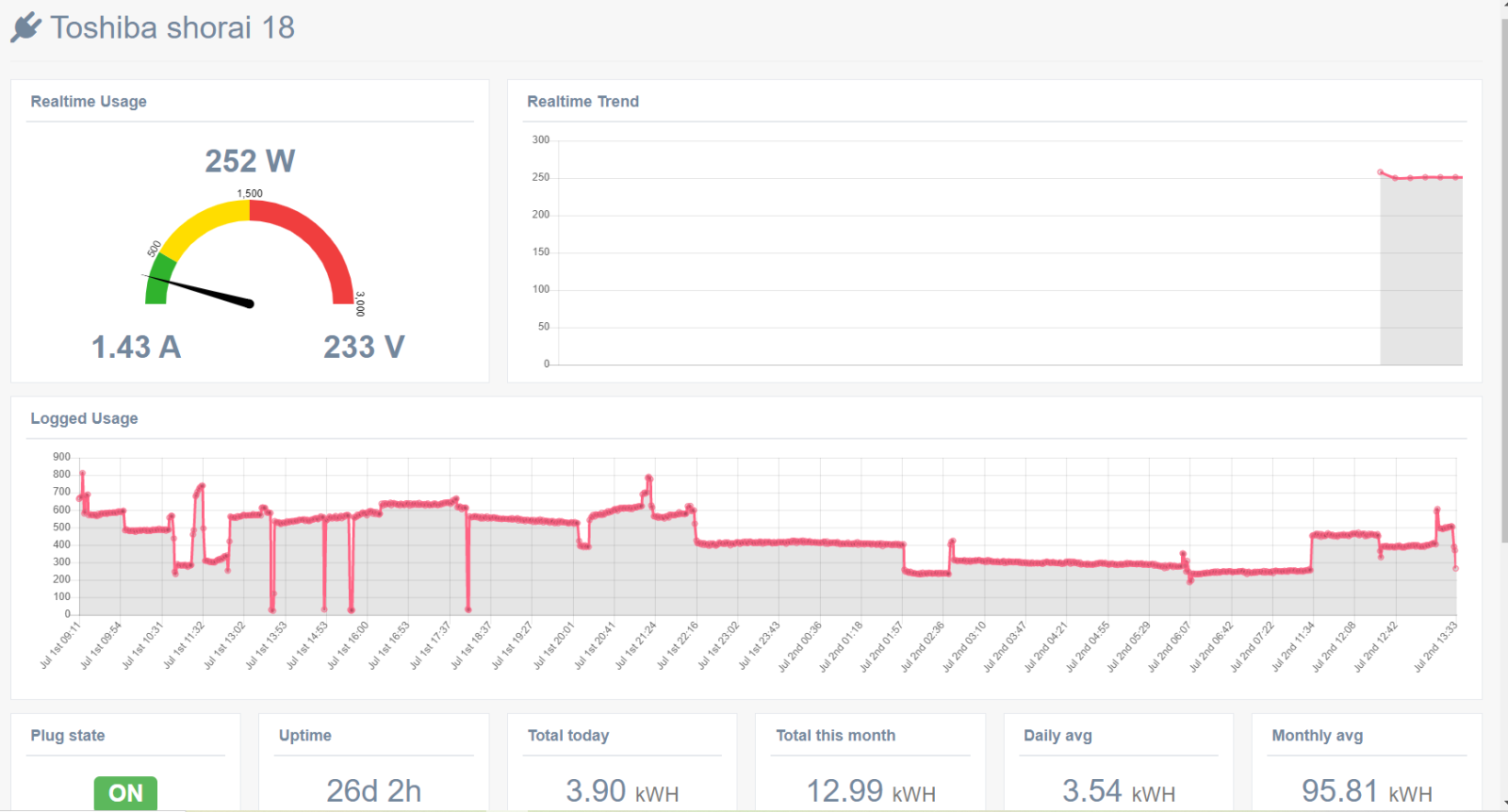The width and height of the screenshot is (1508, 812).
Task: Click the 1,500 label on the gauge
Action: tap(250, 193)
